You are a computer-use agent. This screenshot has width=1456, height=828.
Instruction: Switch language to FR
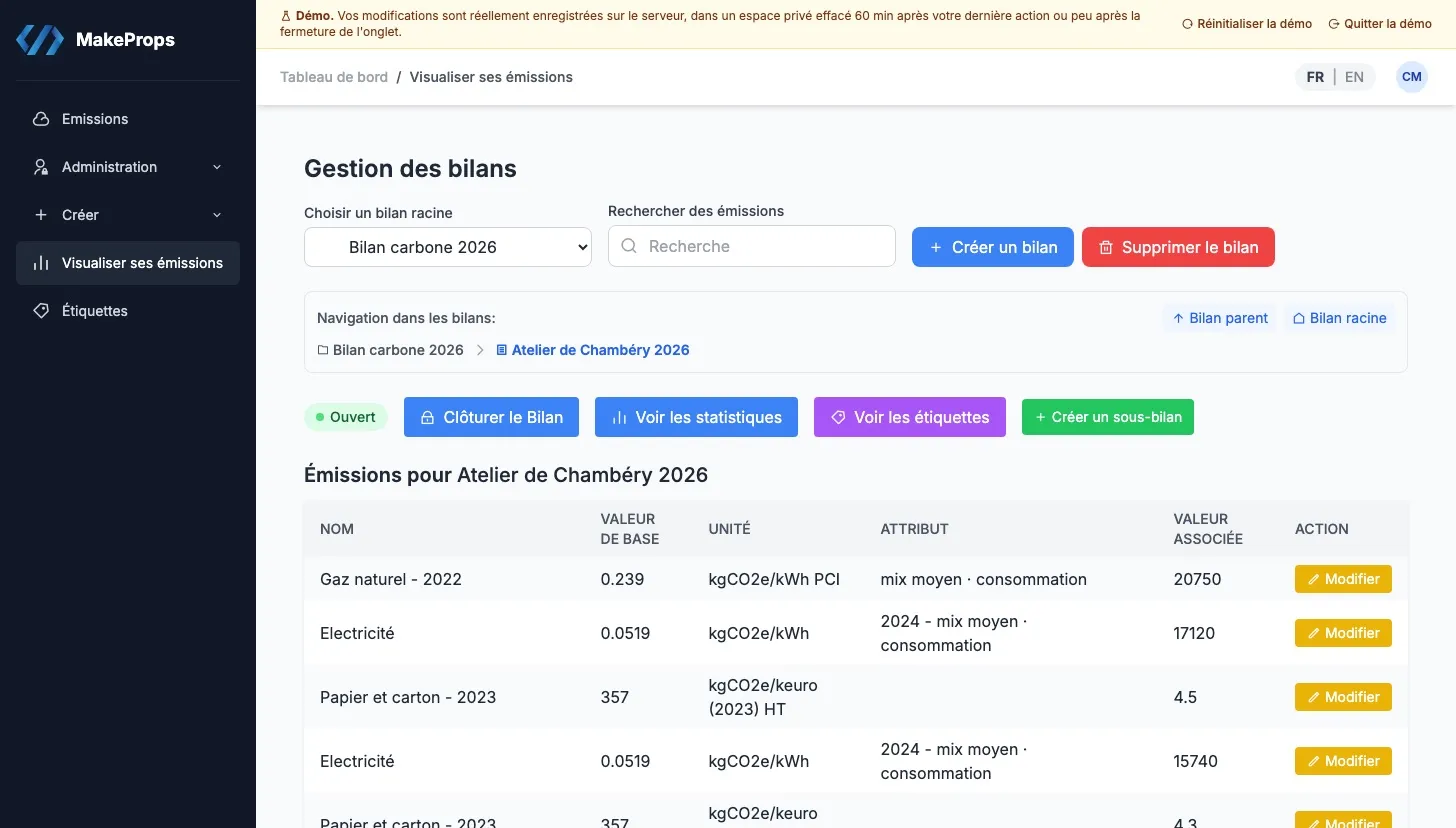point(1315,77)
